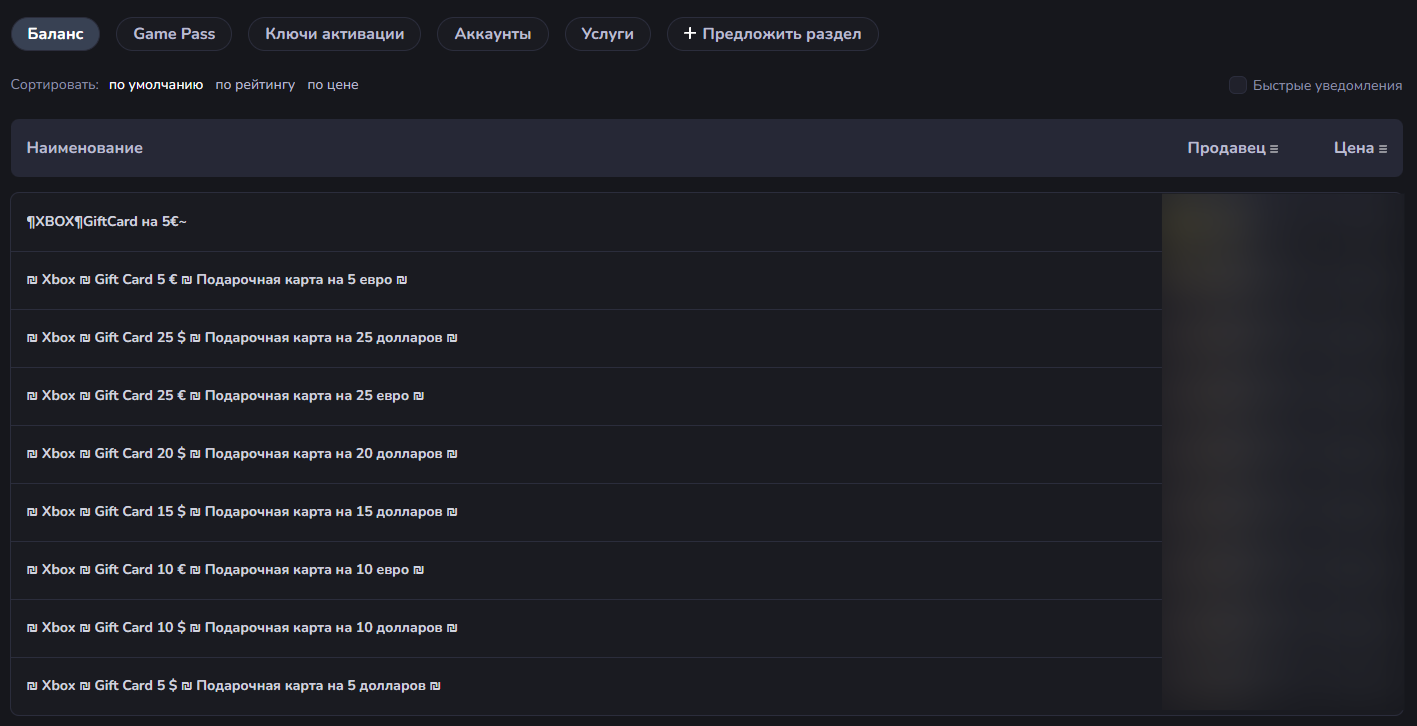This screenshot has width=1417, height=726.
Task: Go to the Услуги tab
Action: (608, 34)
